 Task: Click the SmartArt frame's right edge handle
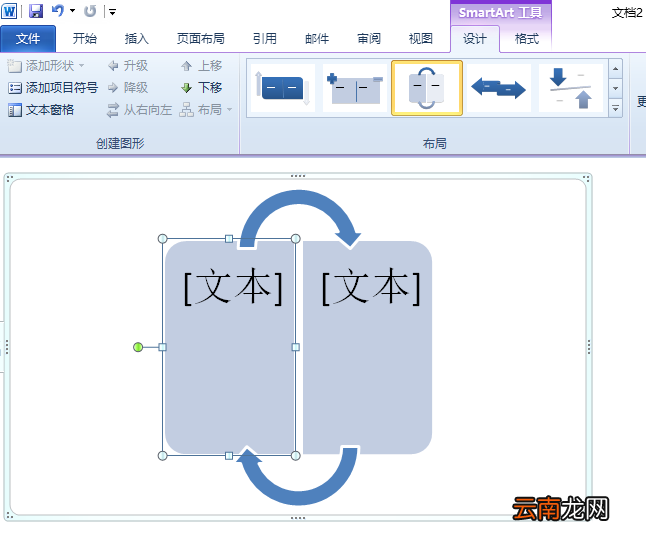[x=589, y=347]
